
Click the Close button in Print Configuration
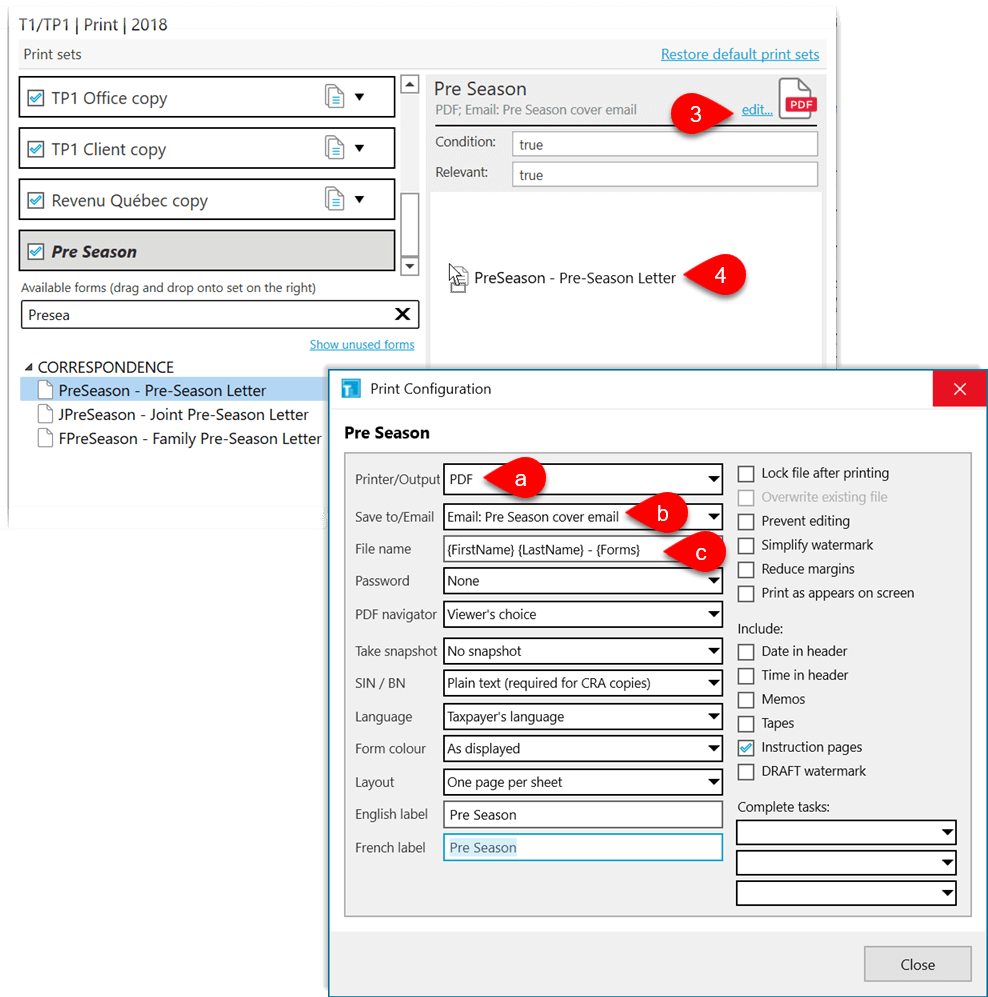(917, 964)
